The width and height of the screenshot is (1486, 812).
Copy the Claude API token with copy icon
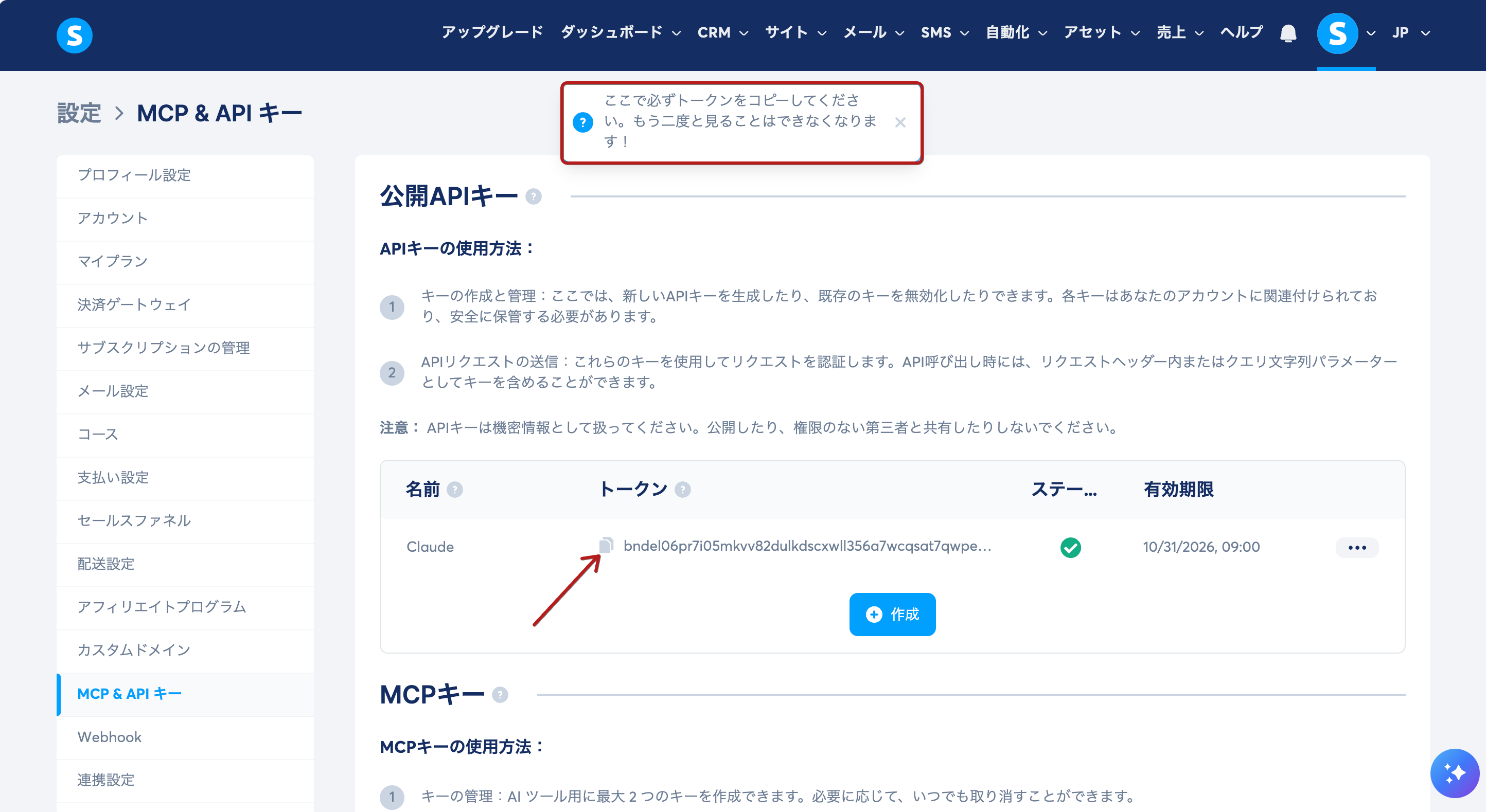pyautogui.click(x=606, y=545)
